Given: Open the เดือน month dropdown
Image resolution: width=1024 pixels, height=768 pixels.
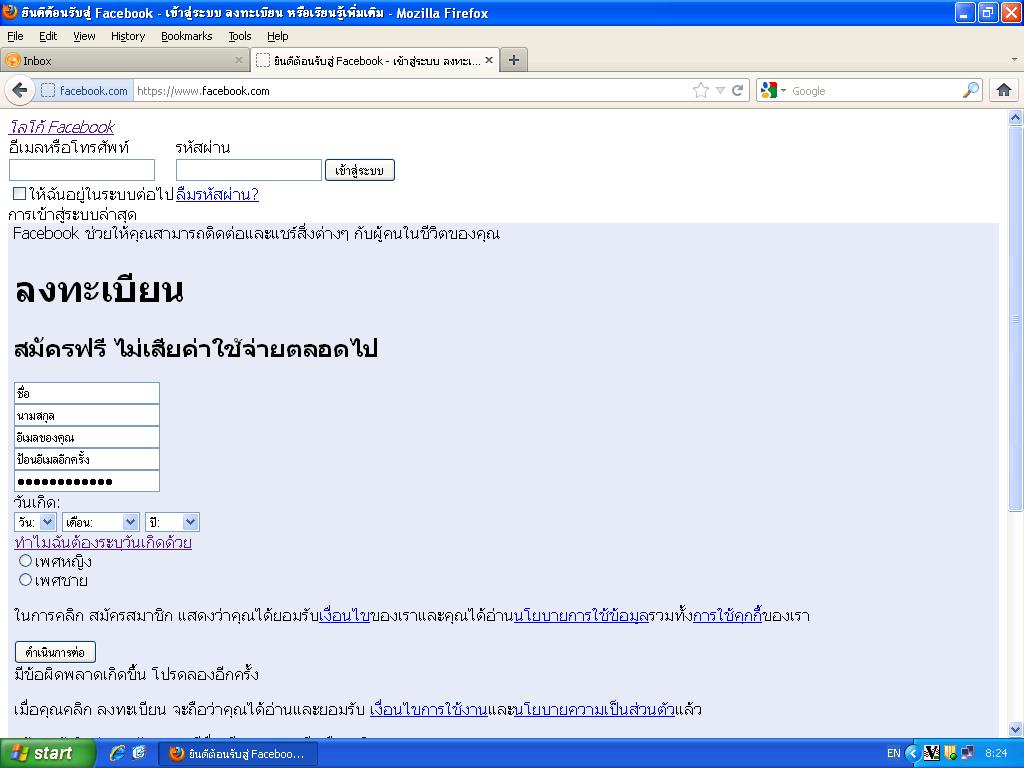Looking at the screenshot, I should pos(101,522).
